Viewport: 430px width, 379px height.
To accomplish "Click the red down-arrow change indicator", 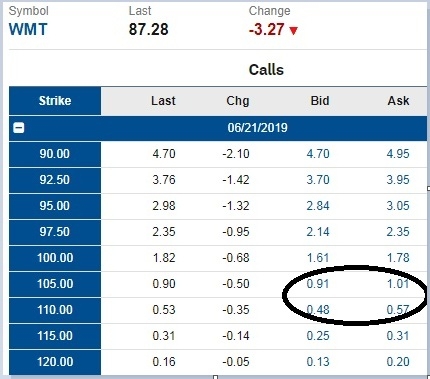I will pos(293,31).
